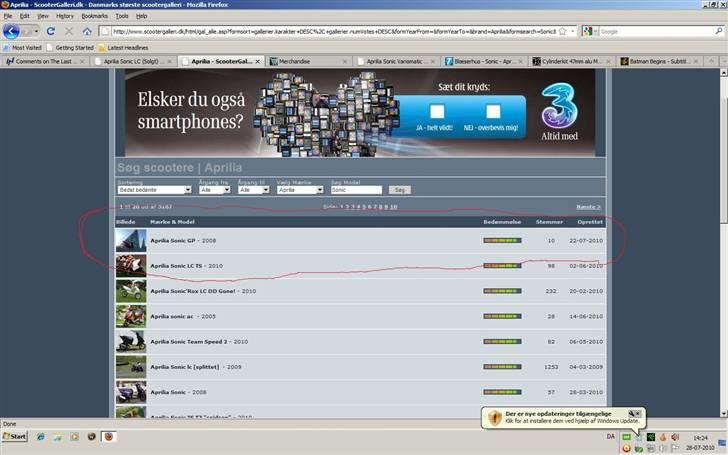Click rating bar for Aprilia Sonic GP
Viewport: 728px width, 455px height.
tap(501, 241)
